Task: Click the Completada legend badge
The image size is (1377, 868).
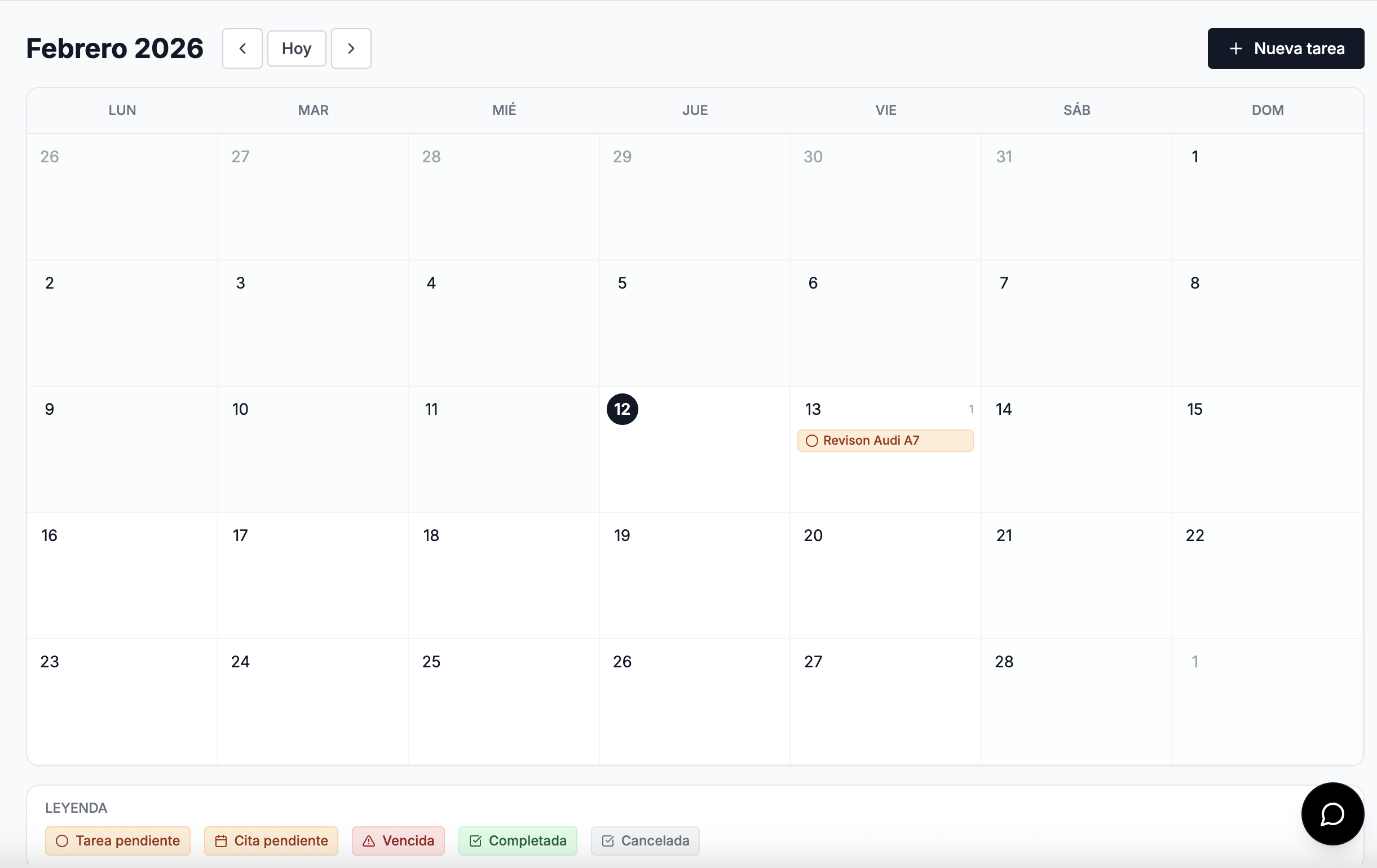Action: click(x=518, y=840)
